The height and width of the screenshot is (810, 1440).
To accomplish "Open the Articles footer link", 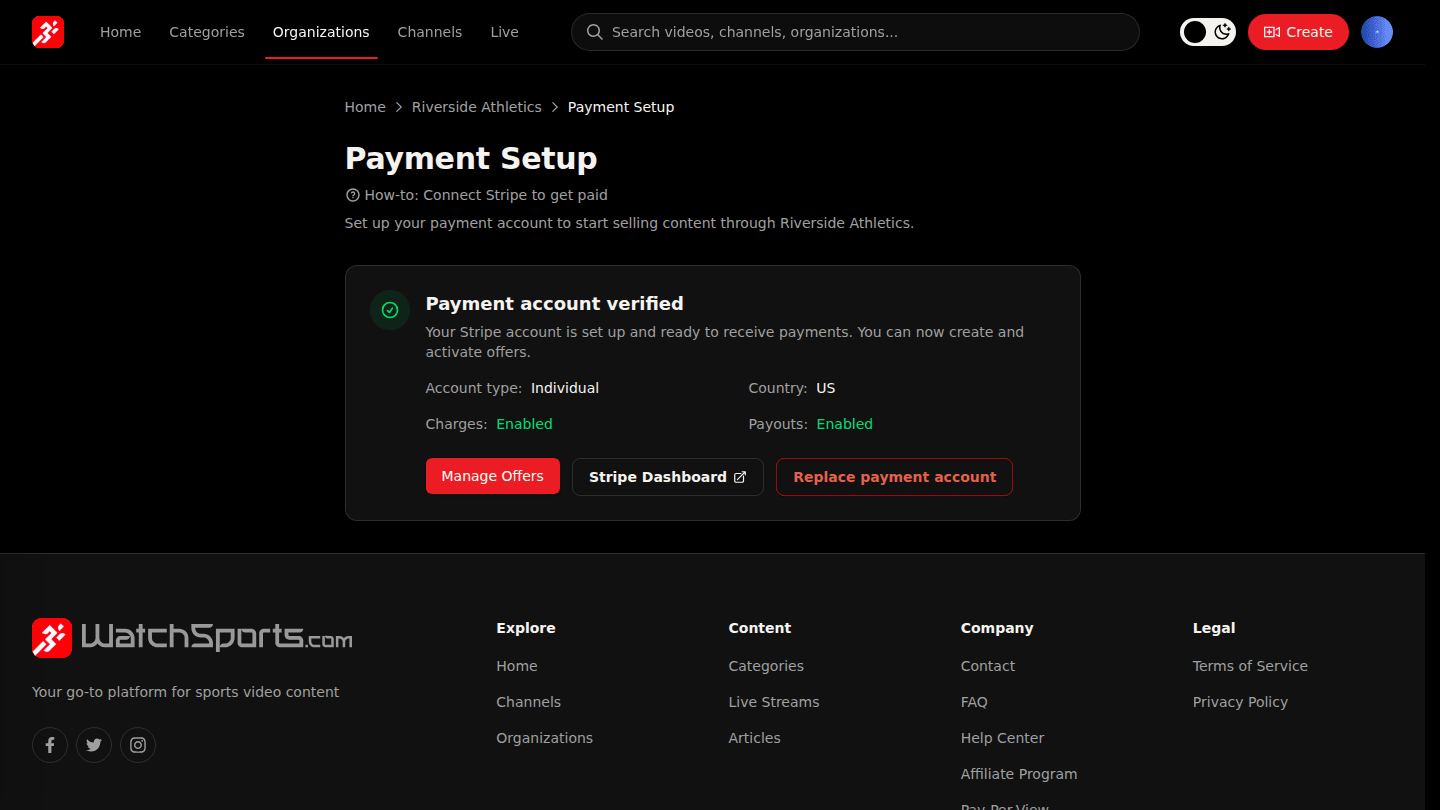I will pos(755,738).
